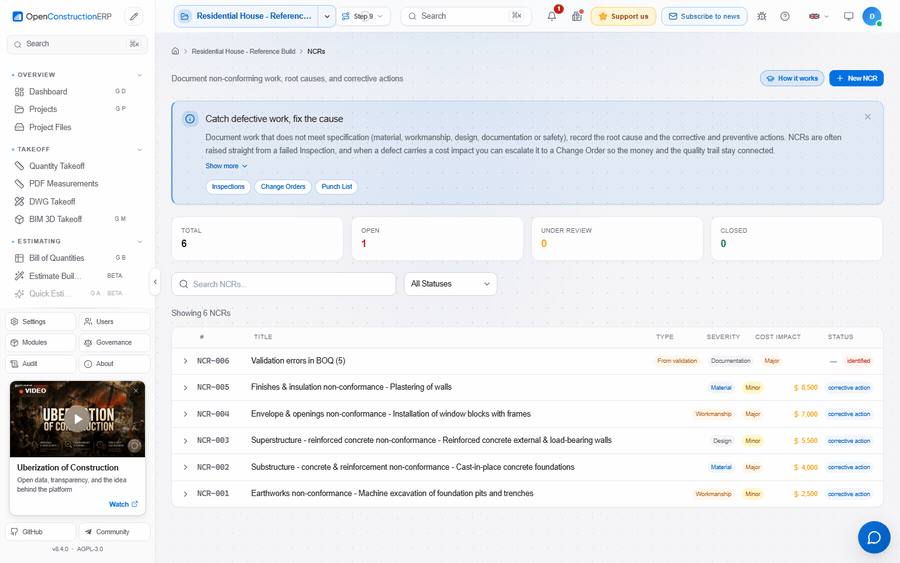
Task: Click How it works button
Action: 792,78
